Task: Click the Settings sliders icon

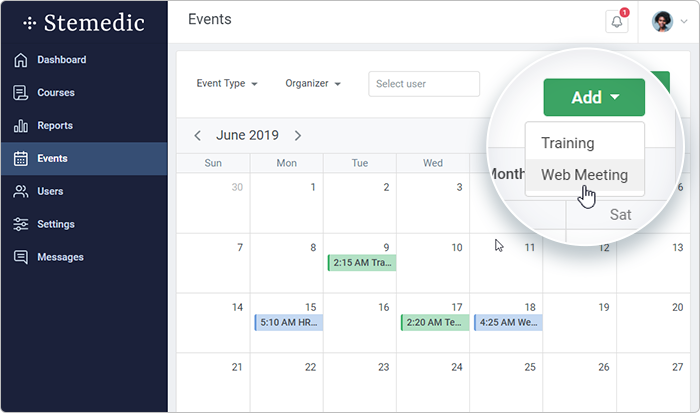Action: point(21,224)
